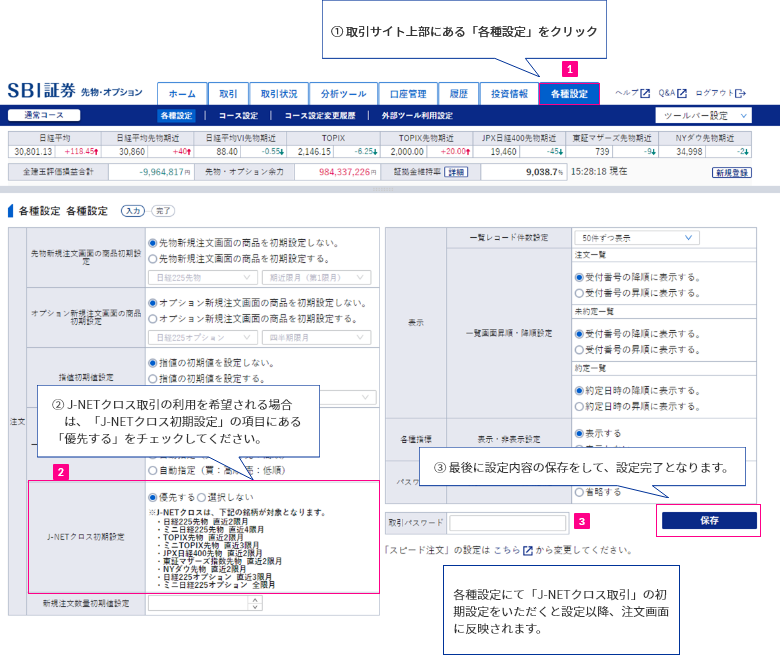Click the 取引パスワード input field
The height and width of the screenshot is (655, 780).
coord(507,523)
